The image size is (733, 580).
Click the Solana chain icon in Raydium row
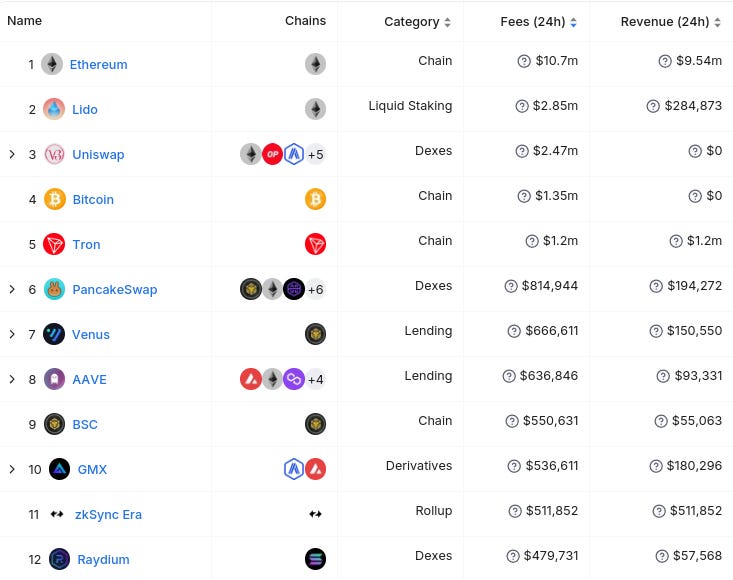coord(316,559)
